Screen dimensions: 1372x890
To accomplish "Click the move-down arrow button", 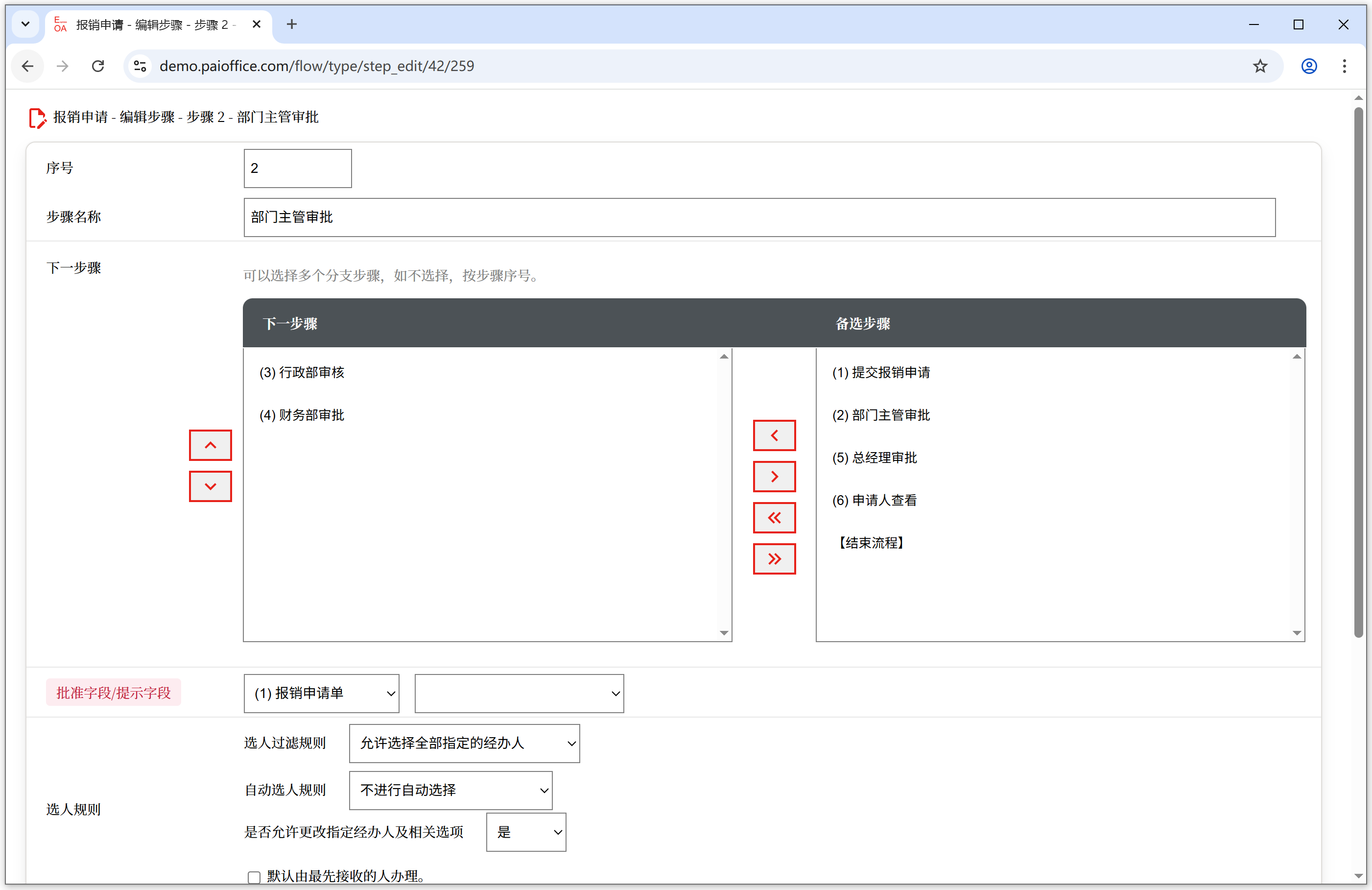I will [211, 486].
